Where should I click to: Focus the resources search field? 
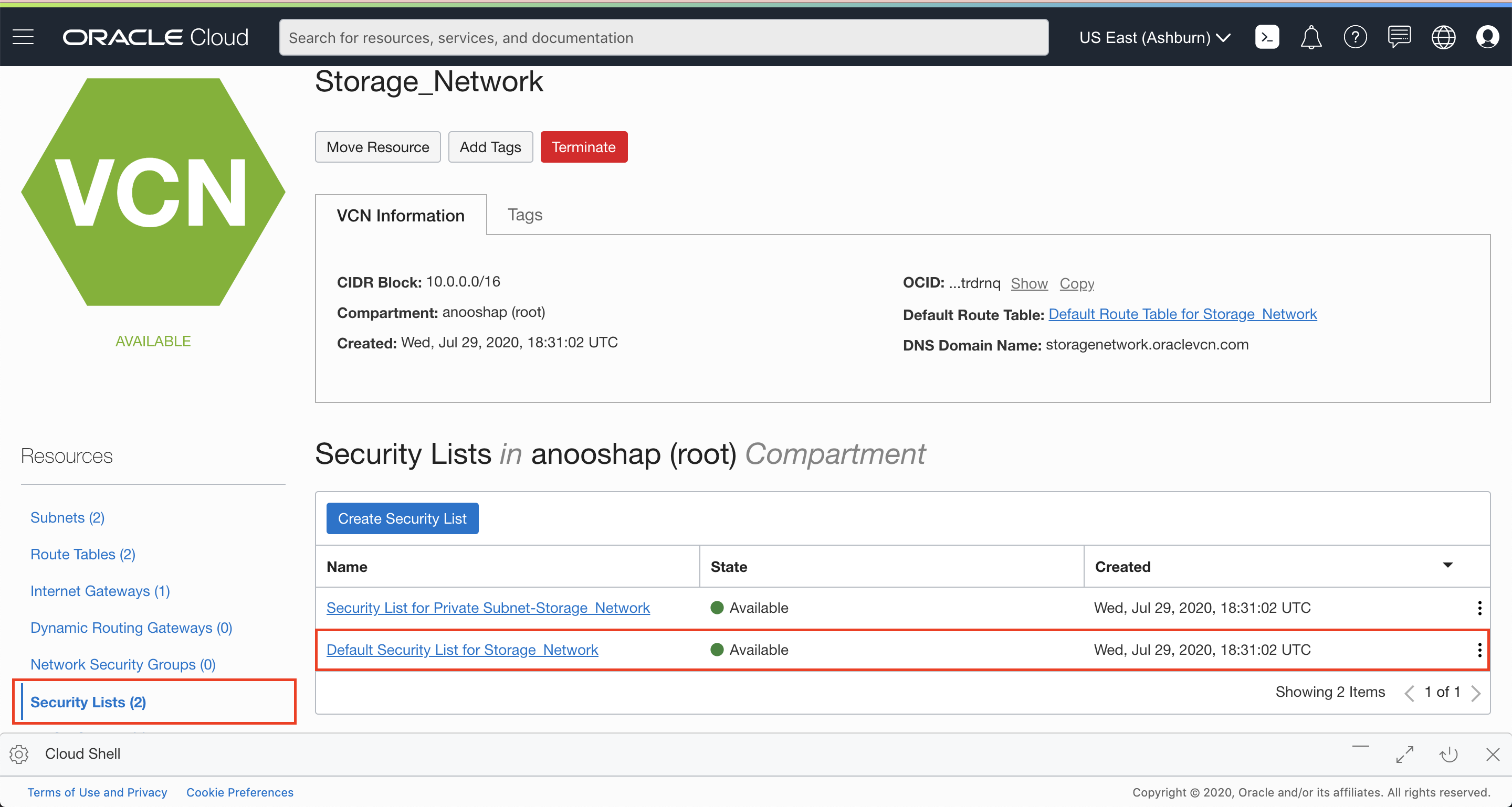[x=663, y=38]
